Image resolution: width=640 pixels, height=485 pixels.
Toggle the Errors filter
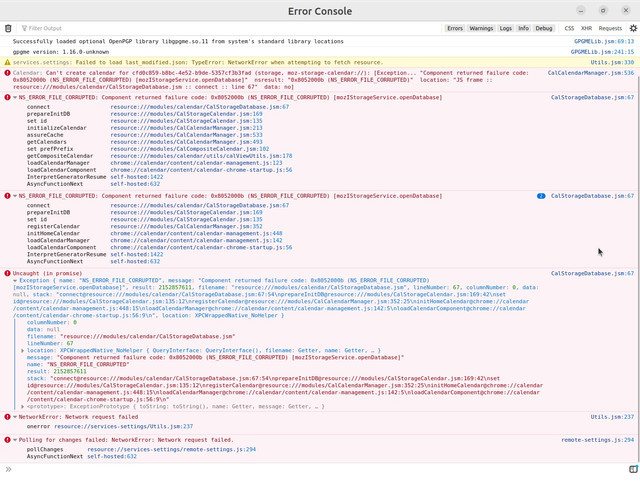pyautogui.click(x=455, y=28)
